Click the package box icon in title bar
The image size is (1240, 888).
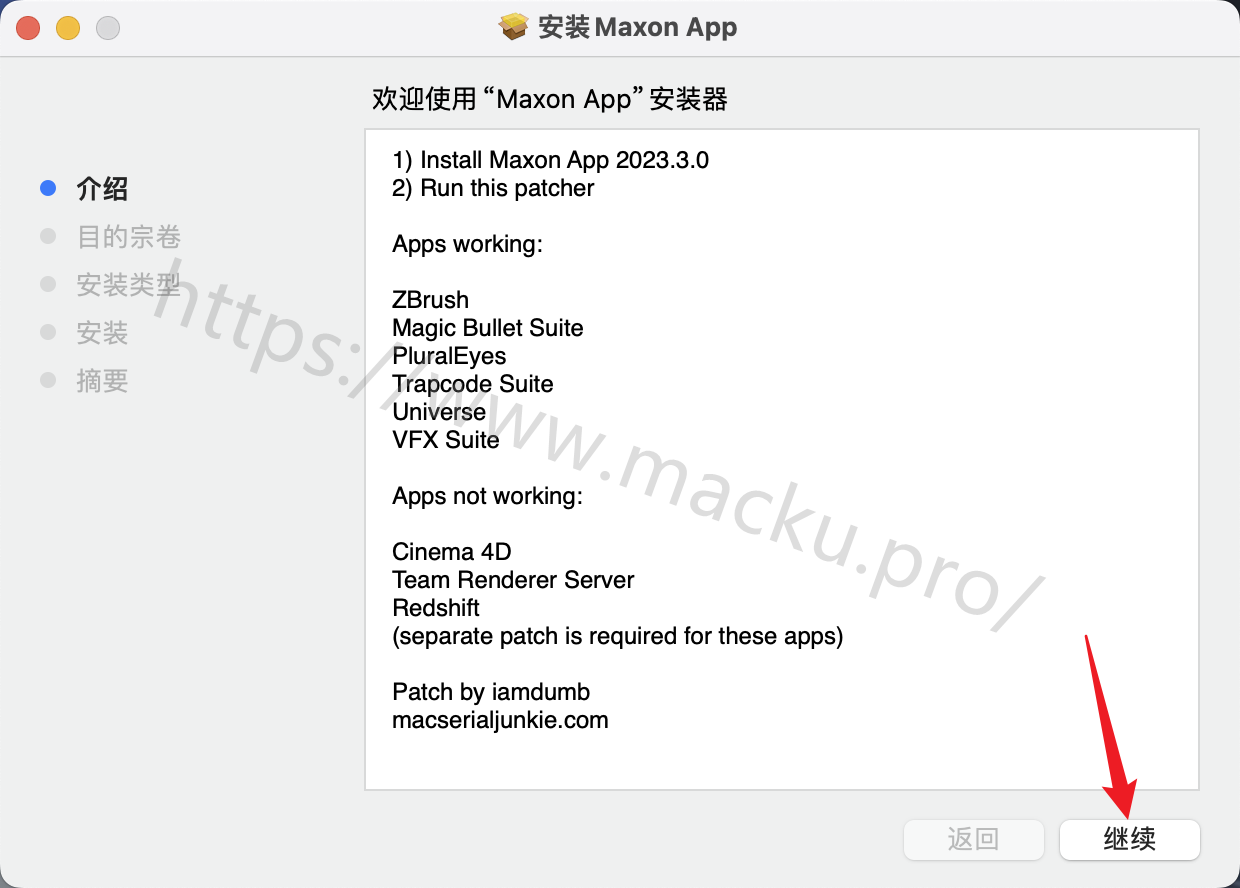coord(514,27)
